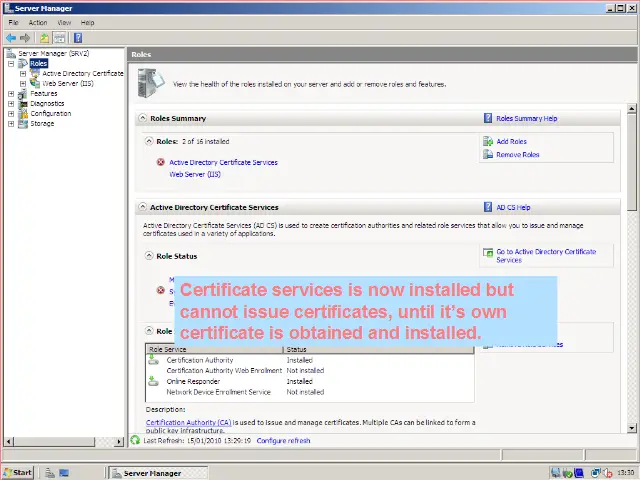The width and height of the screenshot is (640, 480).
Task: Select the Network Device Enrollment Service row
Action: pos(310,392)
